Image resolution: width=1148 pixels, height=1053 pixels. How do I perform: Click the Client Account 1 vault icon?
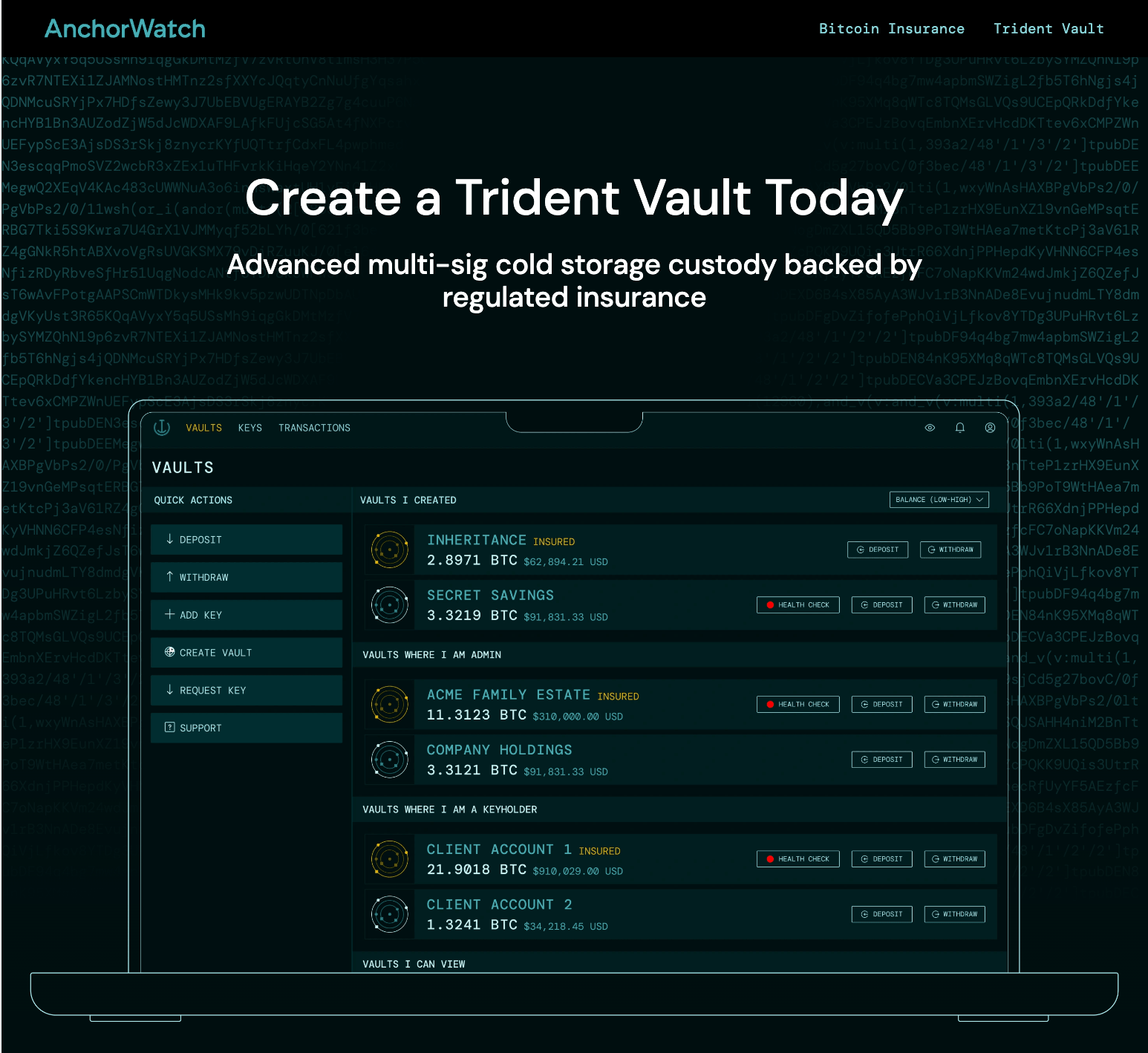tap(390, 859)
